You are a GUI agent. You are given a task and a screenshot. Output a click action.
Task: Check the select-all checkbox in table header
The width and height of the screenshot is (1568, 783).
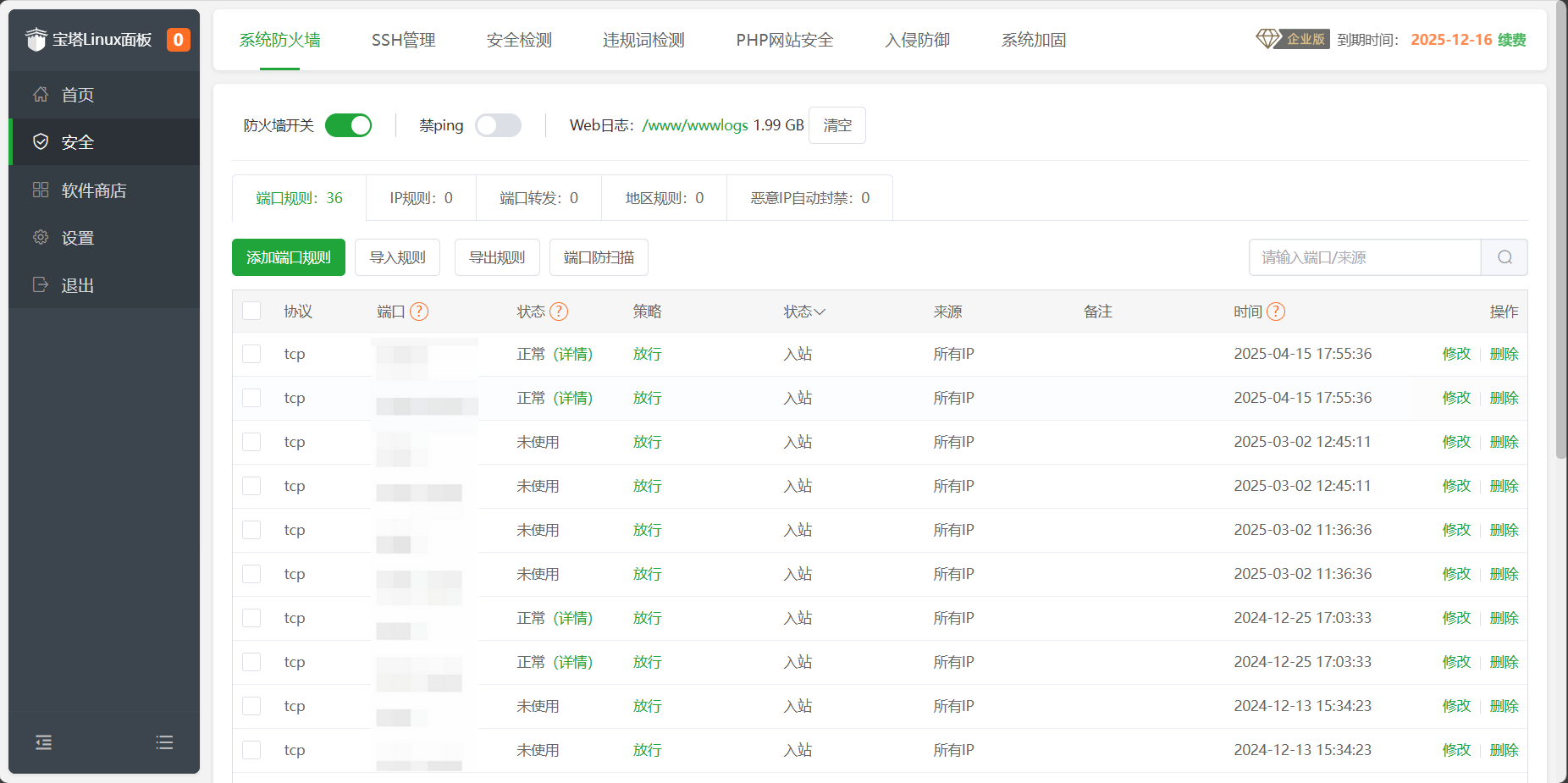click(251, 311)
